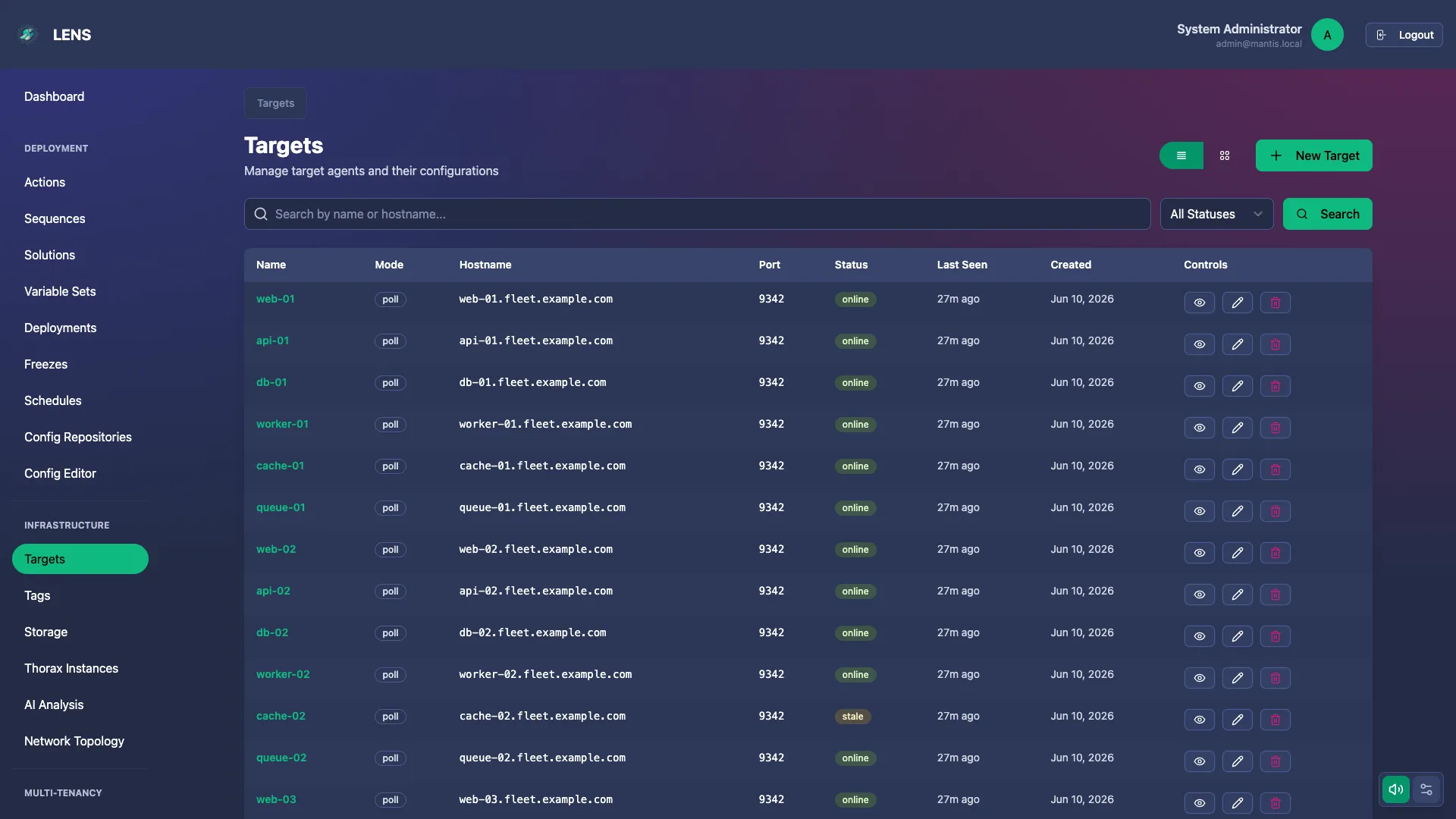Click the stale status badge for cache-02
The height and width of the screenshot is (819, 1456).
pyautogui.click(x=852, y=717)
